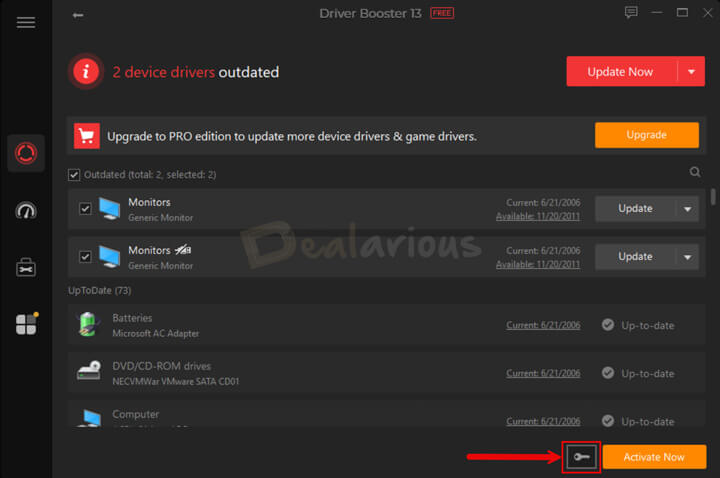Open the license key entry icon

click(581, 457)
